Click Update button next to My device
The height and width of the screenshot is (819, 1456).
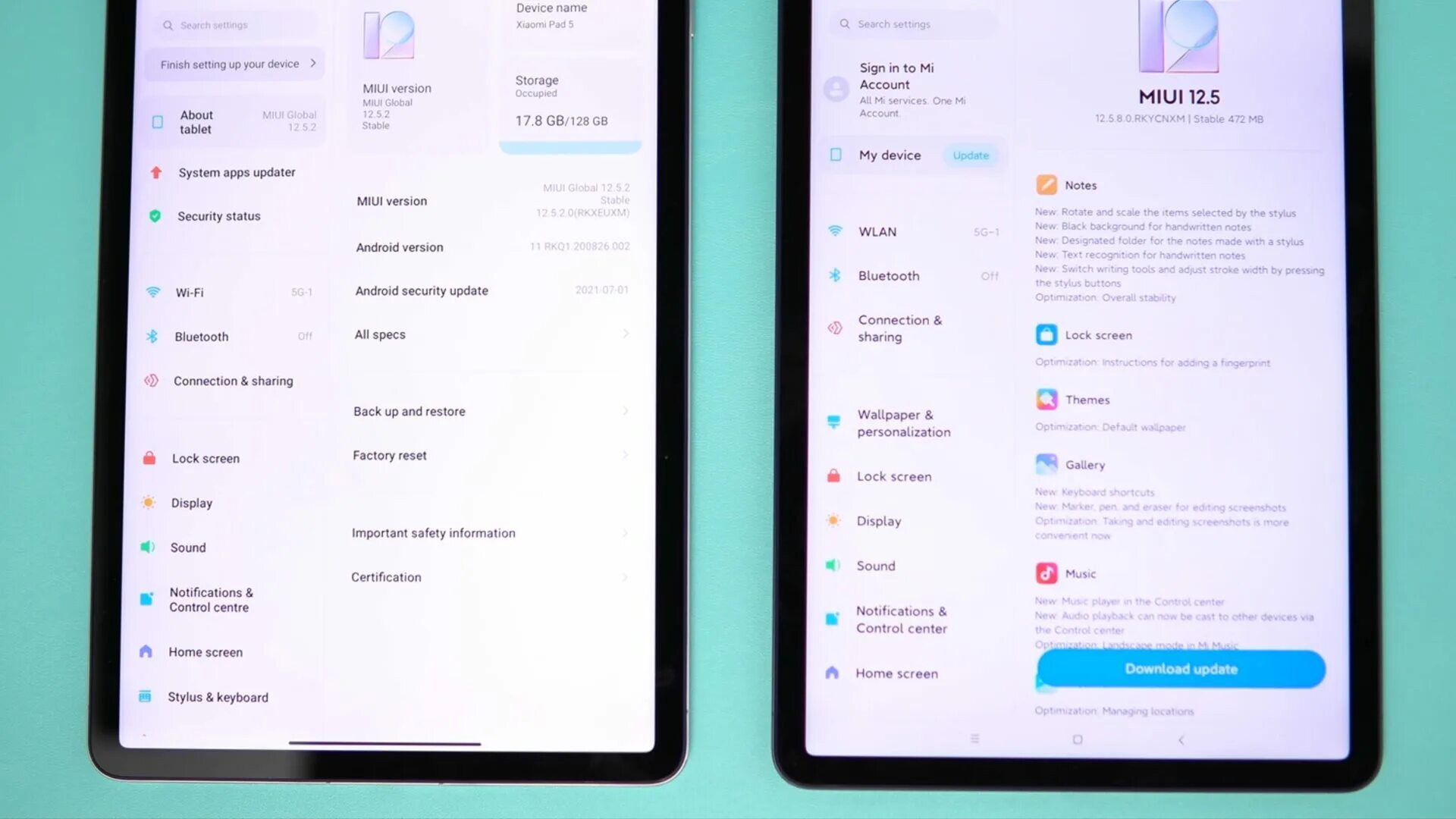pyautogui.click(x=969, y=155)
